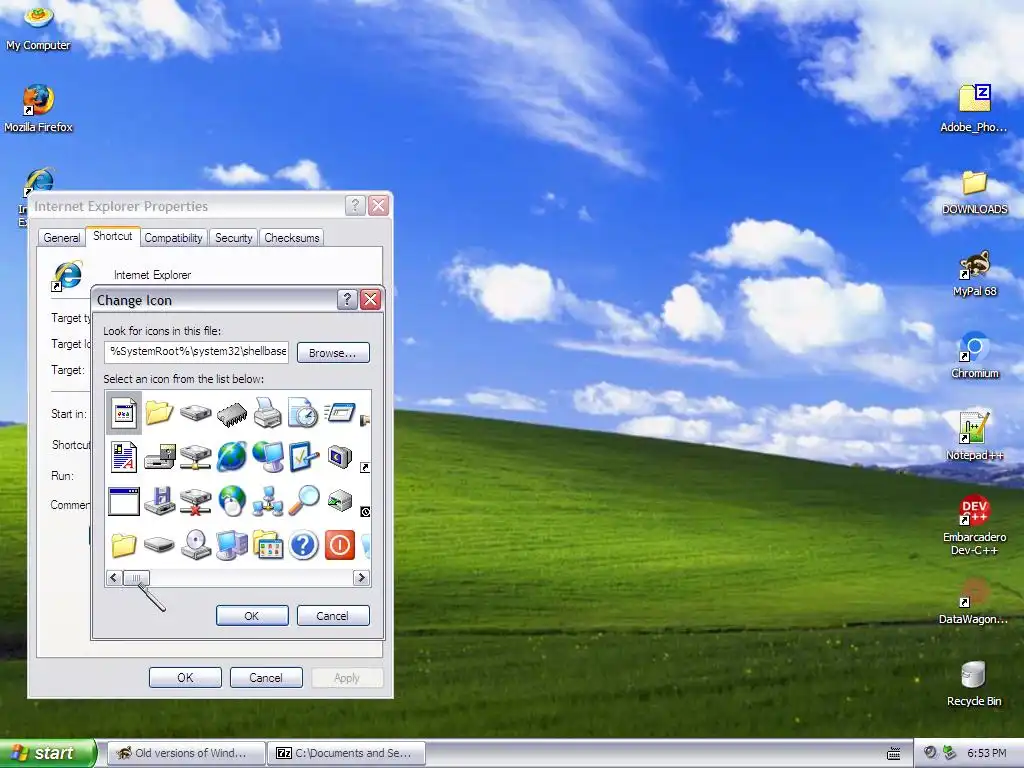
Task: Select the monitor with moon icon
Action: [x=340, y=456]
